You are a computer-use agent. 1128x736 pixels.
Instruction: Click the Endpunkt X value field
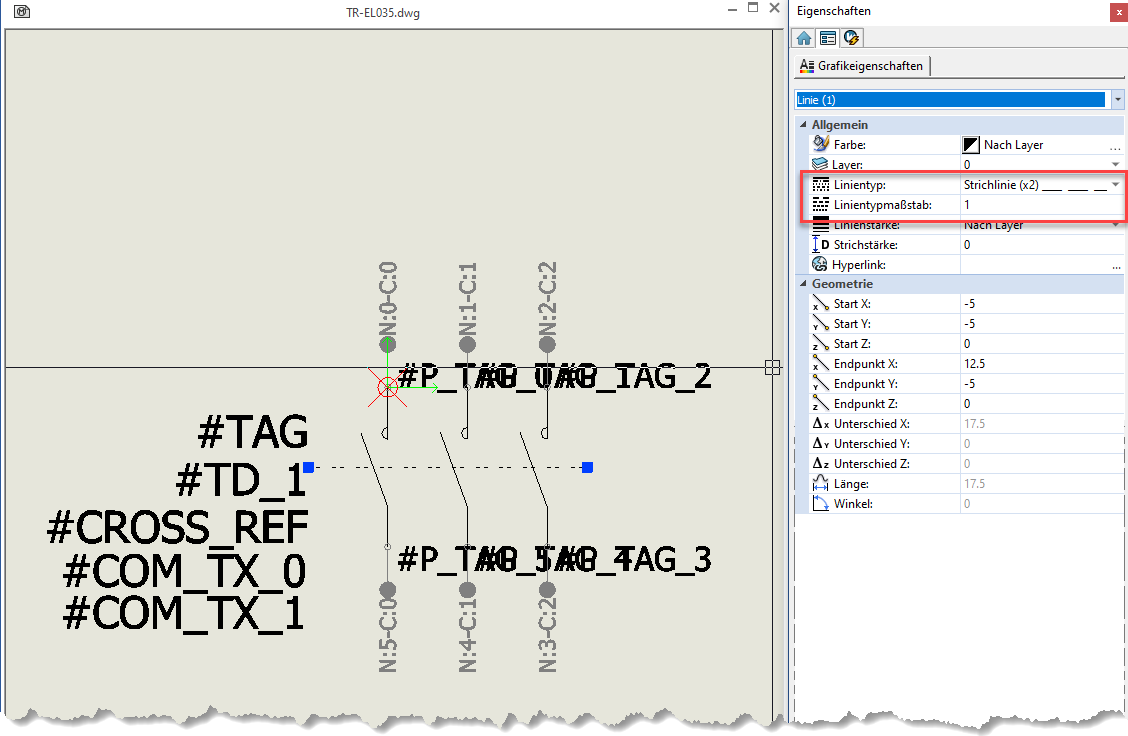[1035, 364]
